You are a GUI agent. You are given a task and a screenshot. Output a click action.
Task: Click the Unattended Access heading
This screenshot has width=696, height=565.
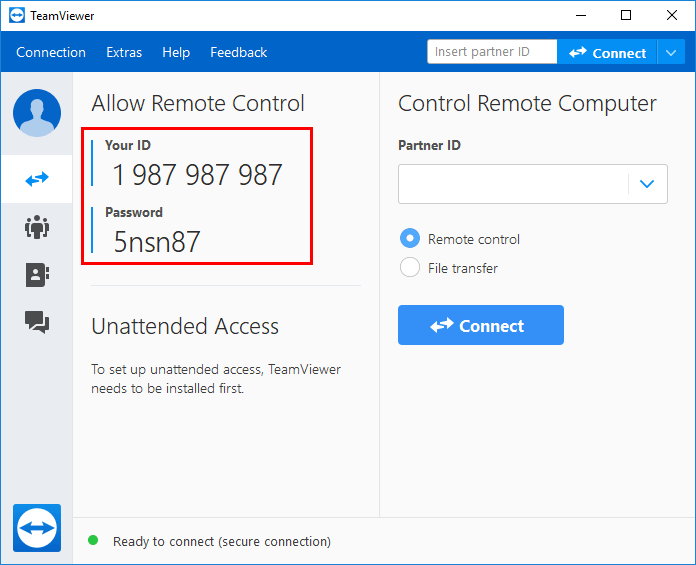tap(185, 326)
